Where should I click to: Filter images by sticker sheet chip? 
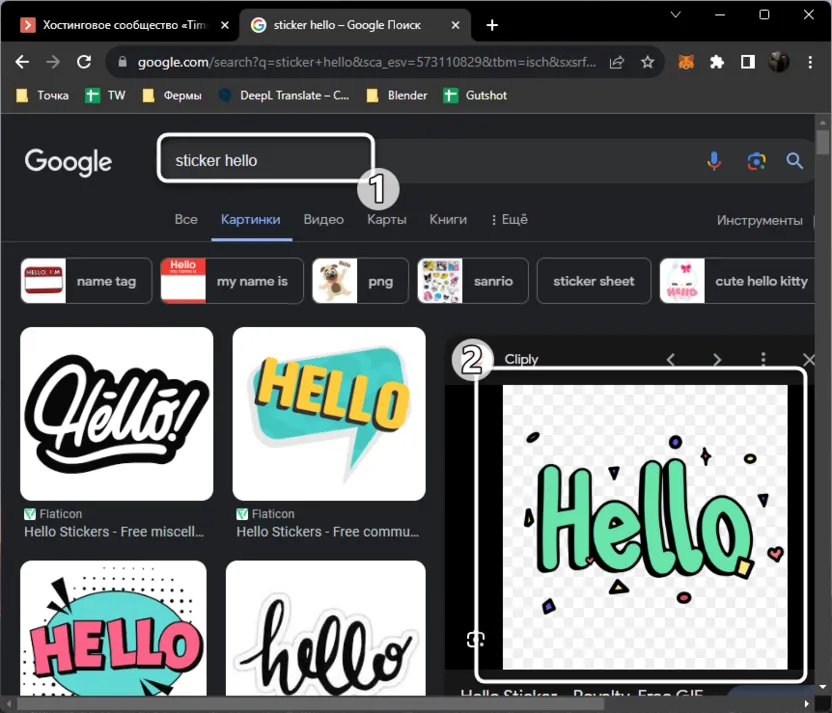click(594, 281)
